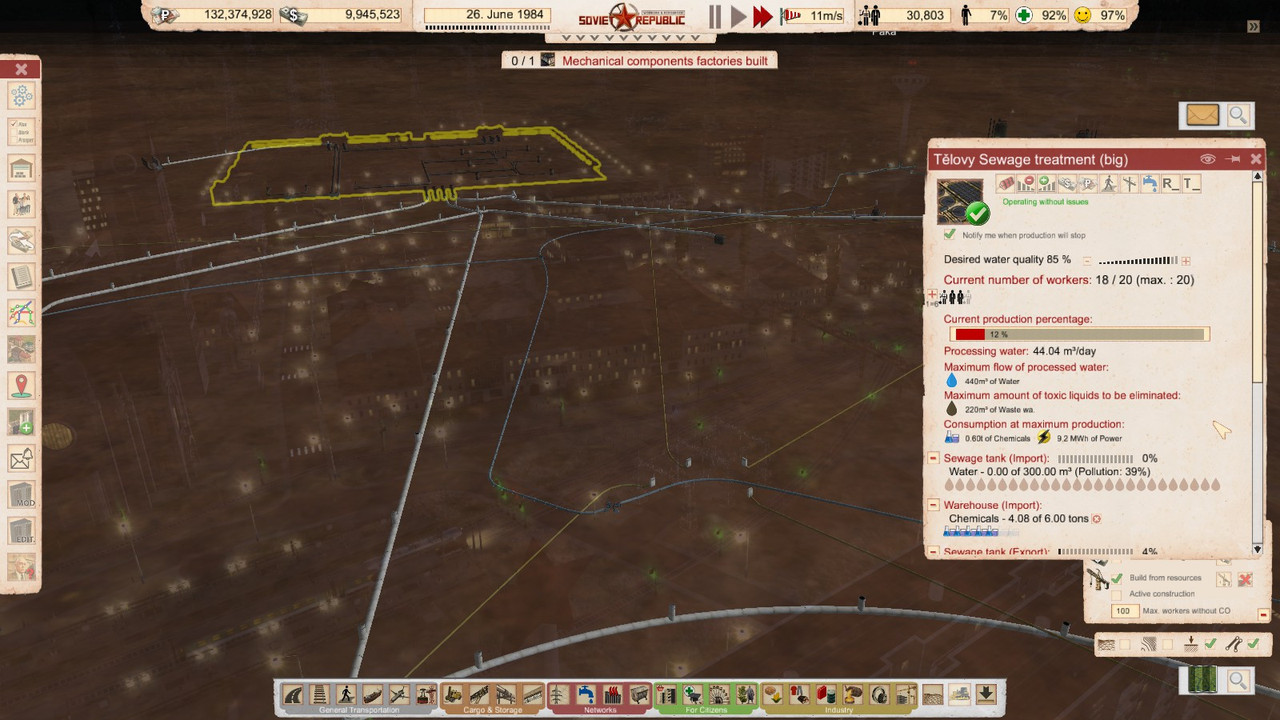
Task: Click the R_ rename button
Action: 1171,183
